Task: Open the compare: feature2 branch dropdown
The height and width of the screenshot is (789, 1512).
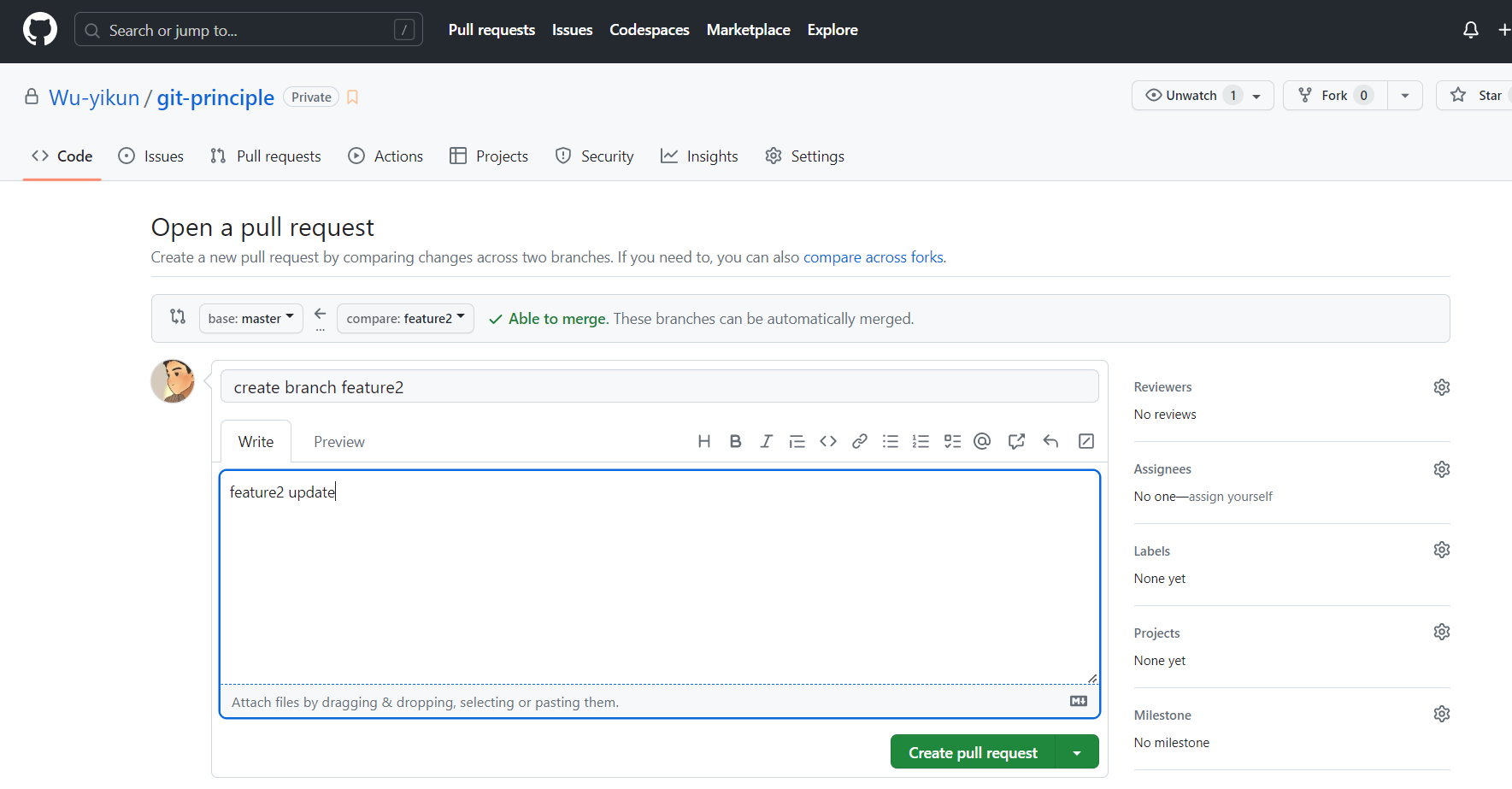Action: pyautogui.click(x=405, y=319)
